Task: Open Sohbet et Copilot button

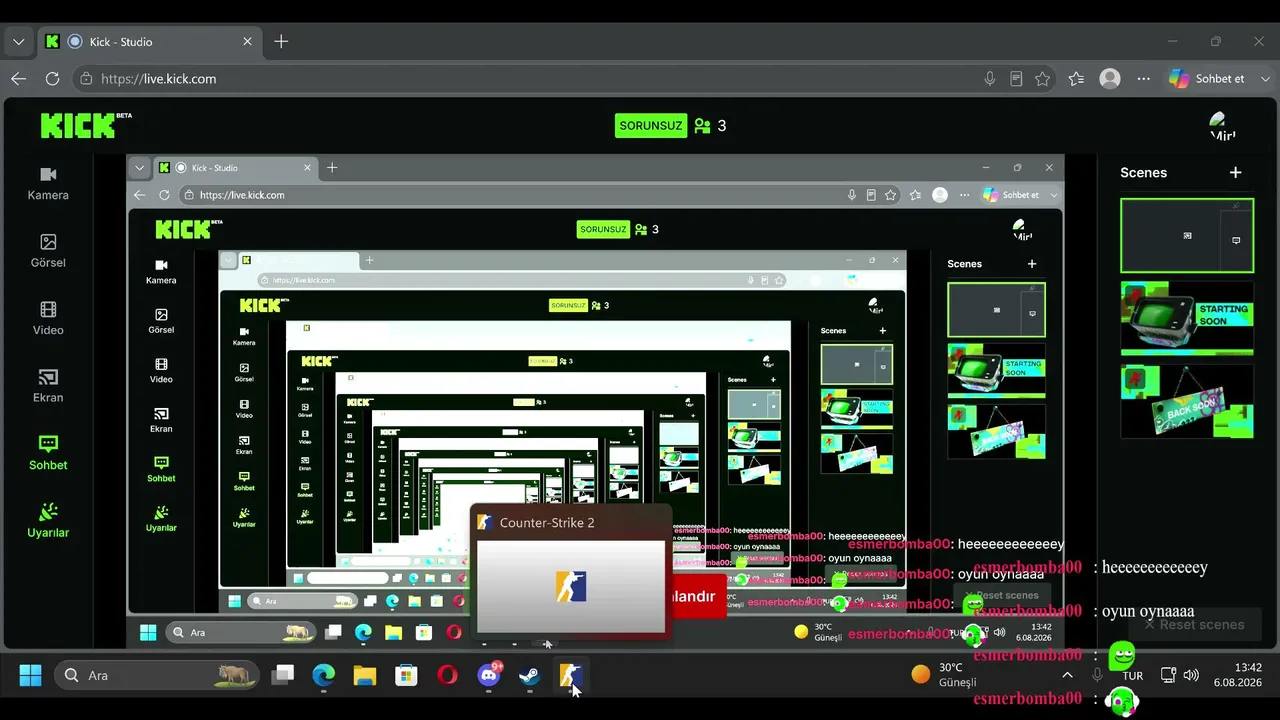Action: 1208,78
